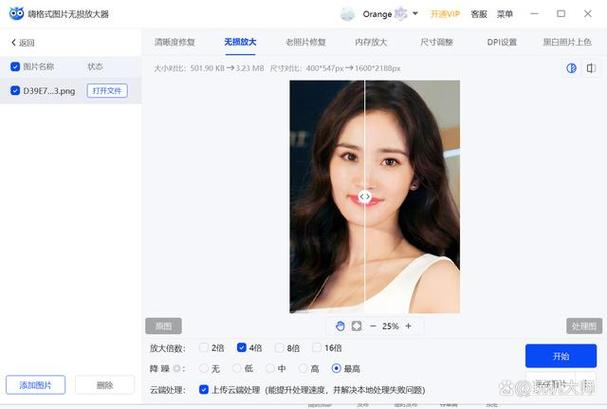Click the side-by-side view icon
This screenshot has height=409, width=607.
(x=591, y=68)
